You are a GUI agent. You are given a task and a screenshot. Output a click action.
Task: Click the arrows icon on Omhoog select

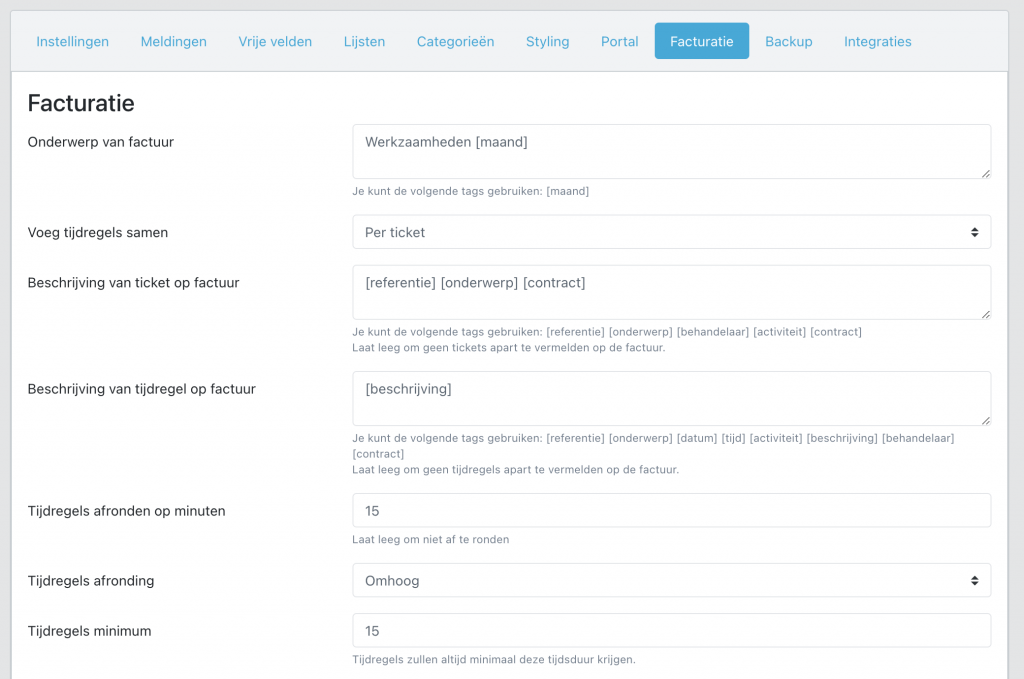pos(974,580)
